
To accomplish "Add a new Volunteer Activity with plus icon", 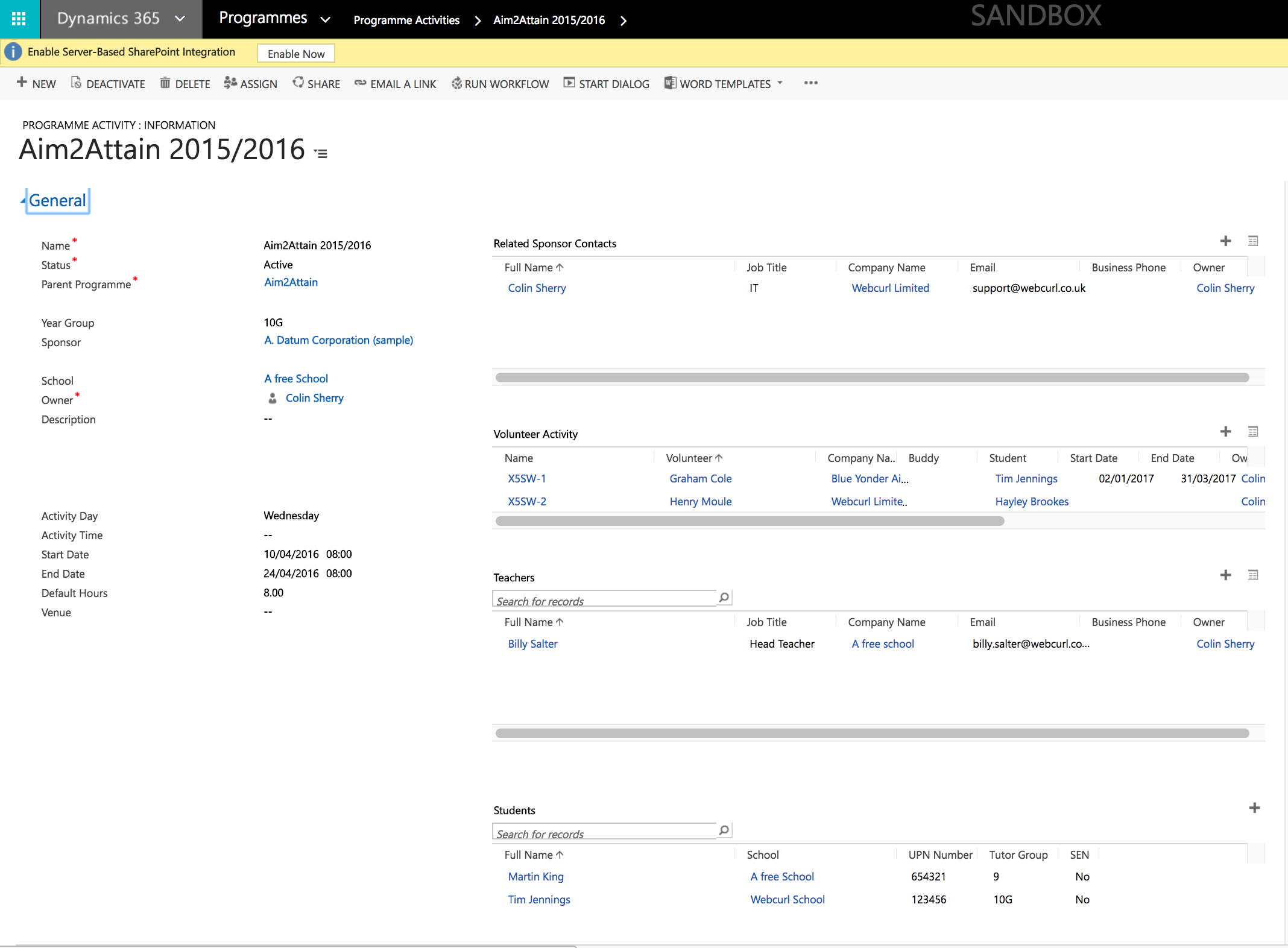I will coord(1225,431).
